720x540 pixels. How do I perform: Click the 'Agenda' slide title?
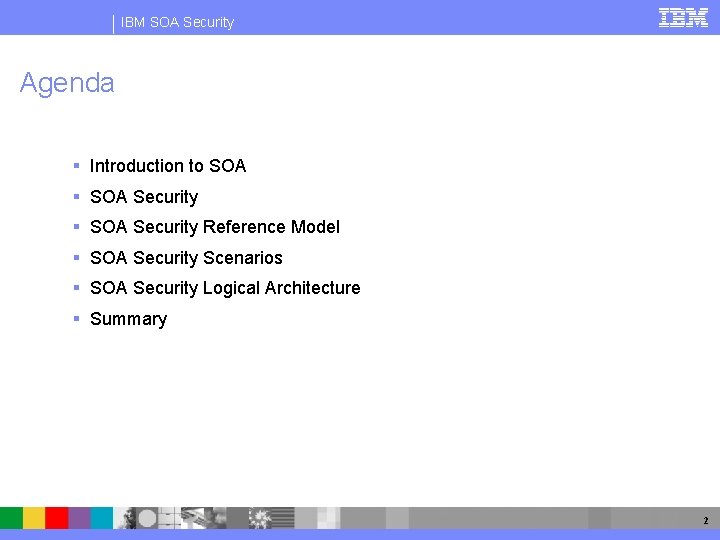click(67, 83)
